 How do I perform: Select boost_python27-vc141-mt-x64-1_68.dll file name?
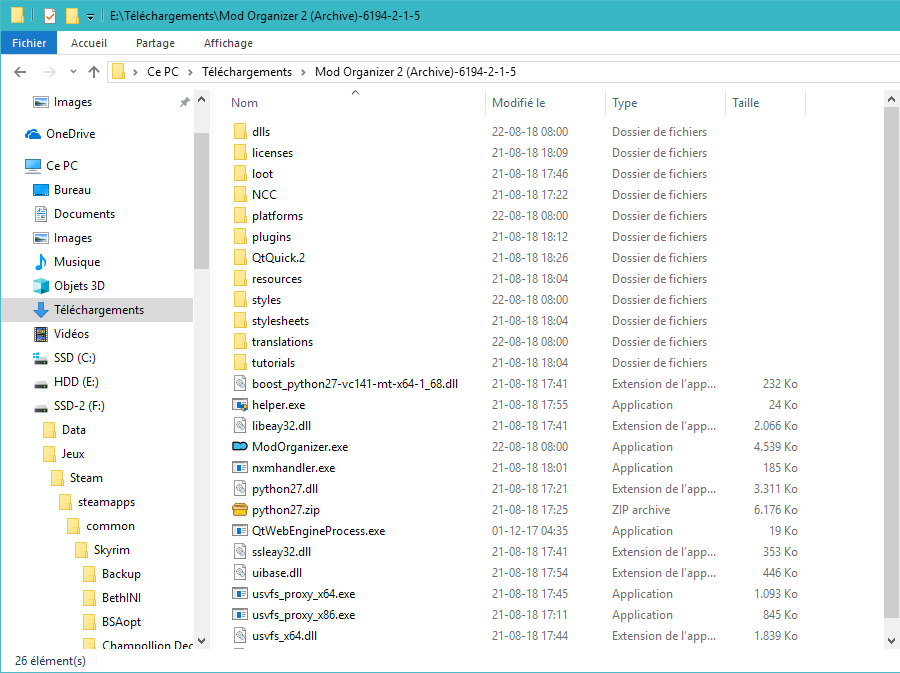(x=355, y=384)
